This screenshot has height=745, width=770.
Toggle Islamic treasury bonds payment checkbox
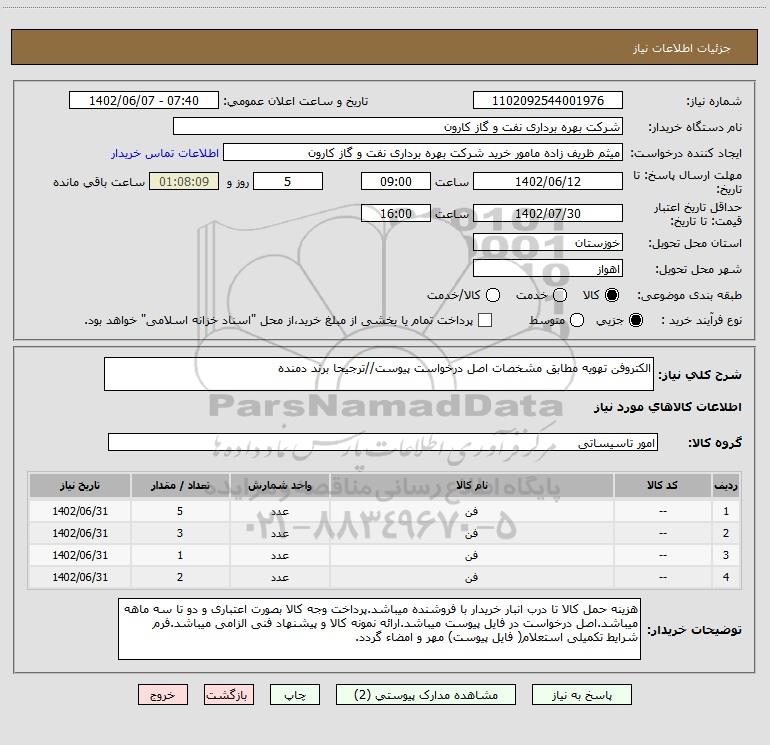coord(485,320)
